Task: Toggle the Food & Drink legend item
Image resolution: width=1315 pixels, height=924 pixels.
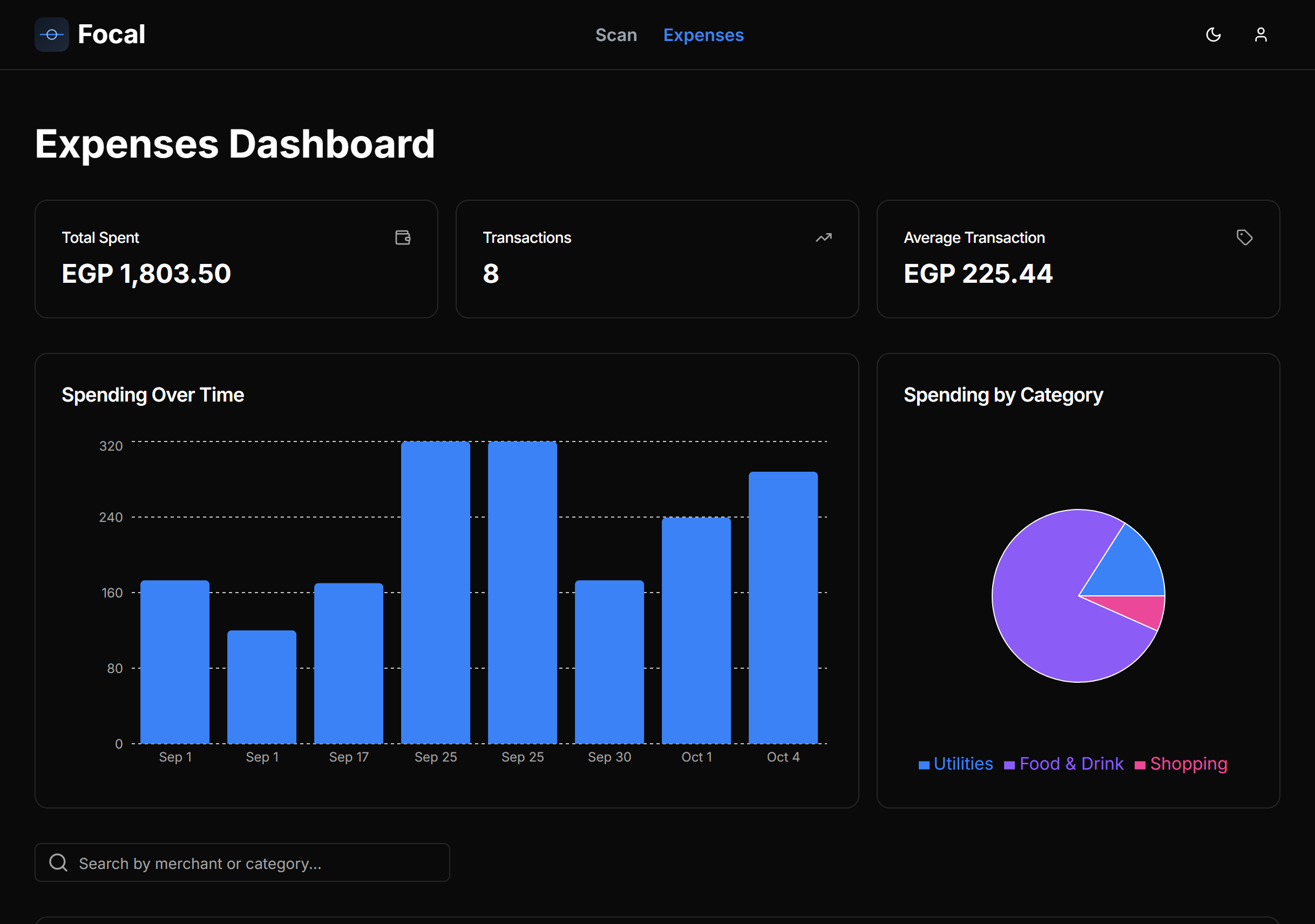Action: point(1063,764)
